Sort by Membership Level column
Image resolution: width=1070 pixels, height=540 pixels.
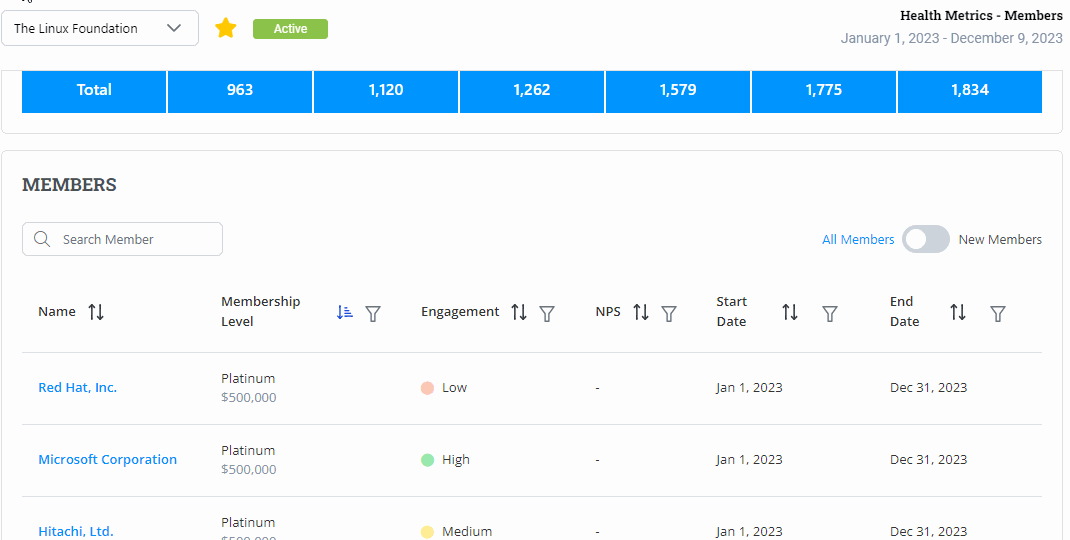point(345,312)
